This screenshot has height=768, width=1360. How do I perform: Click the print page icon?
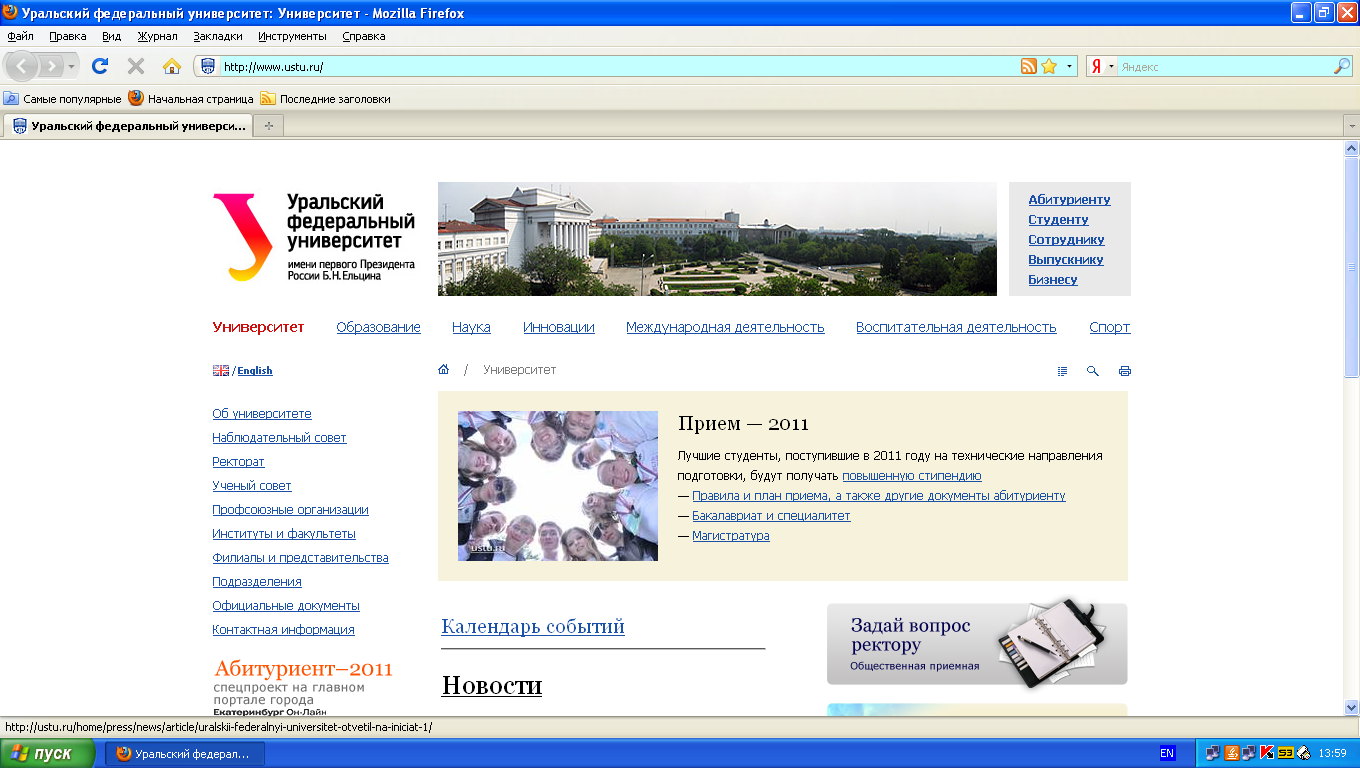1124,371
